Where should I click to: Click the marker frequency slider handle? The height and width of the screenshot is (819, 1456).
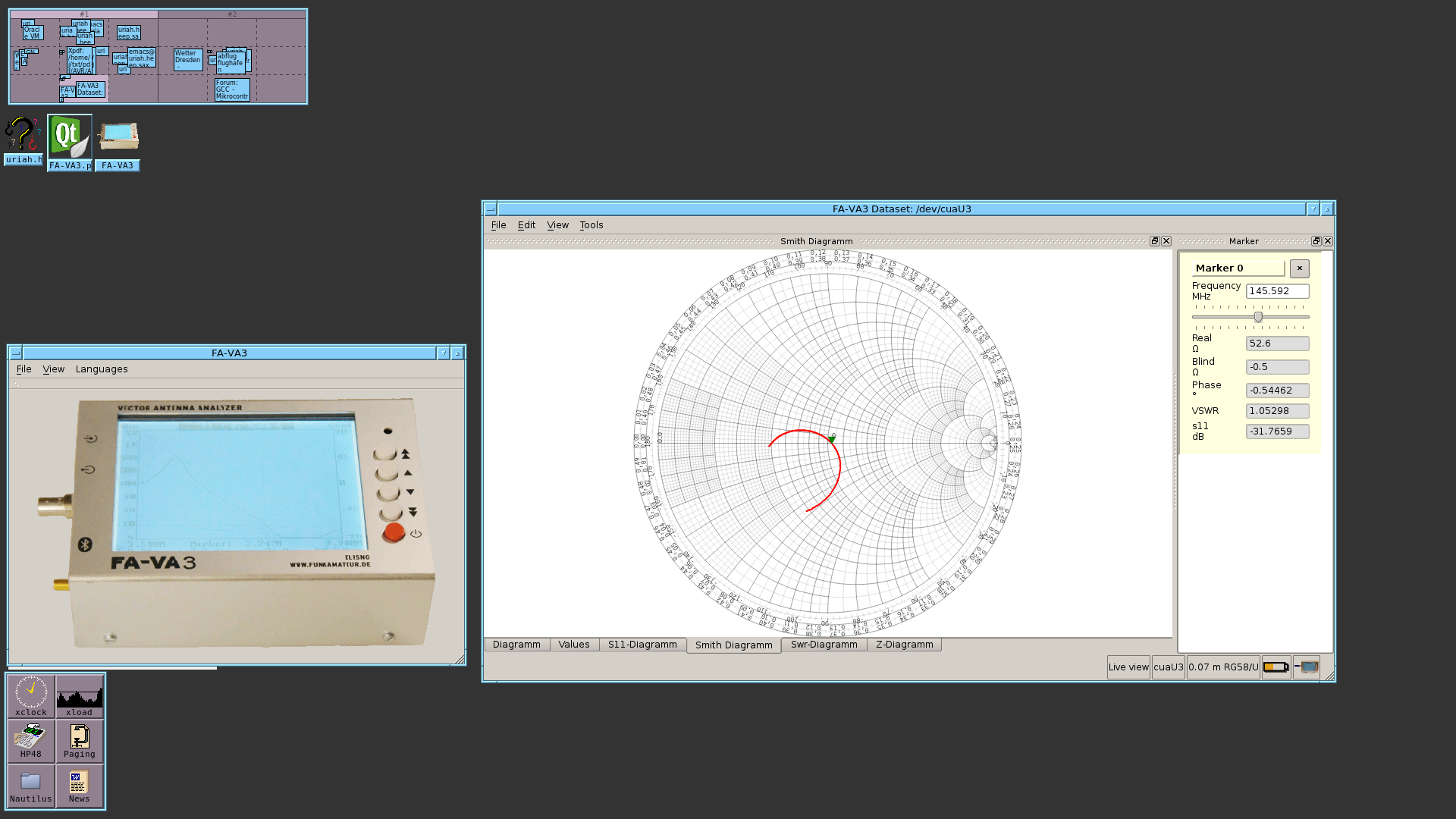pos(1258,317)
